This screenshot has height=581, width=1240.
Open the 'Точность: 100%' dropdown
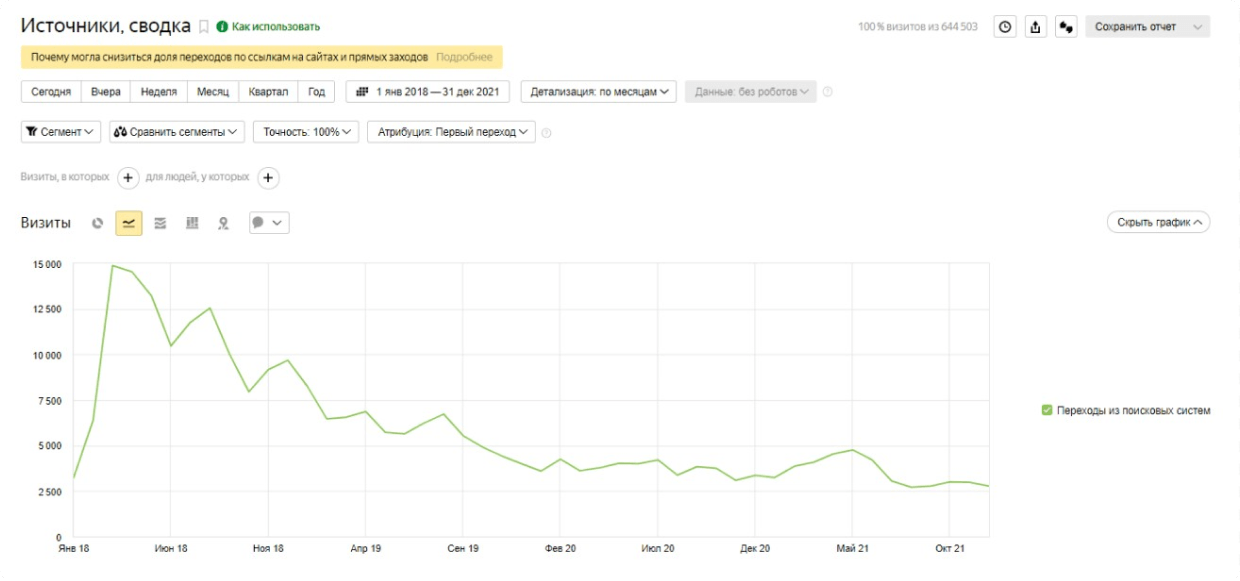pos(306,132)
